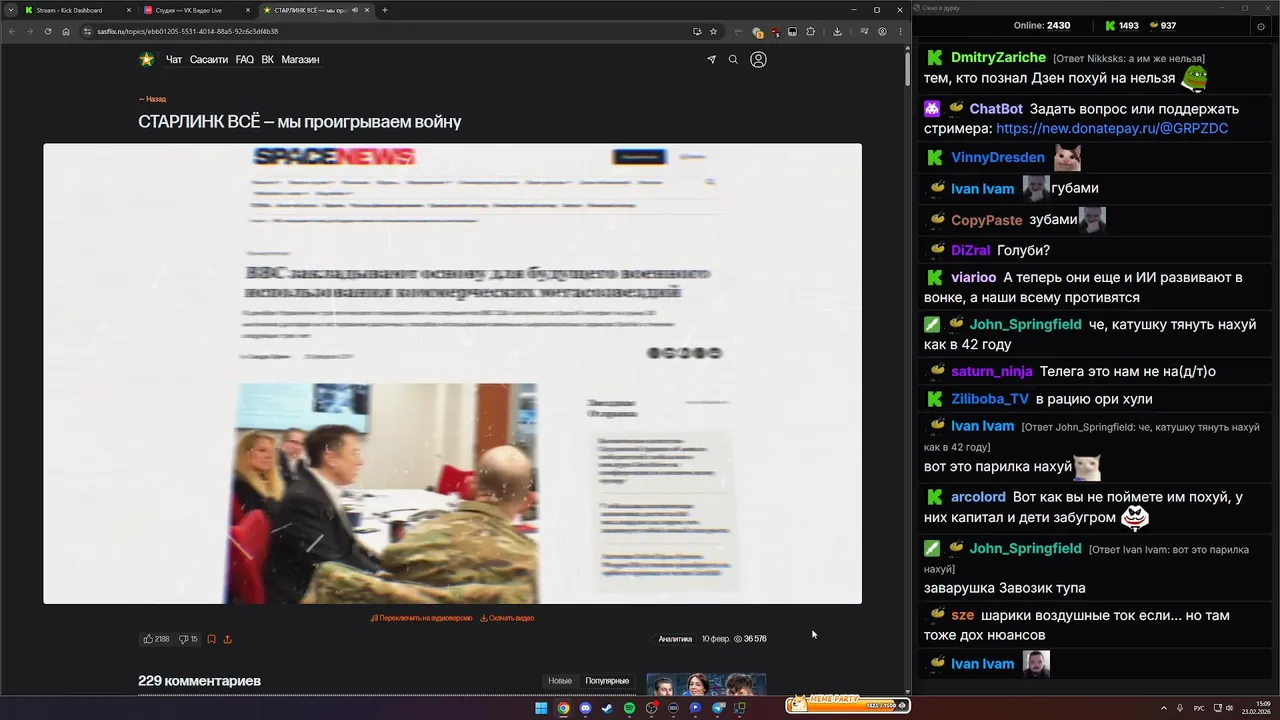Image resolution: width=1280 pixels, height=720 pixels.
Task: Switch input language РУС in tray
Action: 1199,708
